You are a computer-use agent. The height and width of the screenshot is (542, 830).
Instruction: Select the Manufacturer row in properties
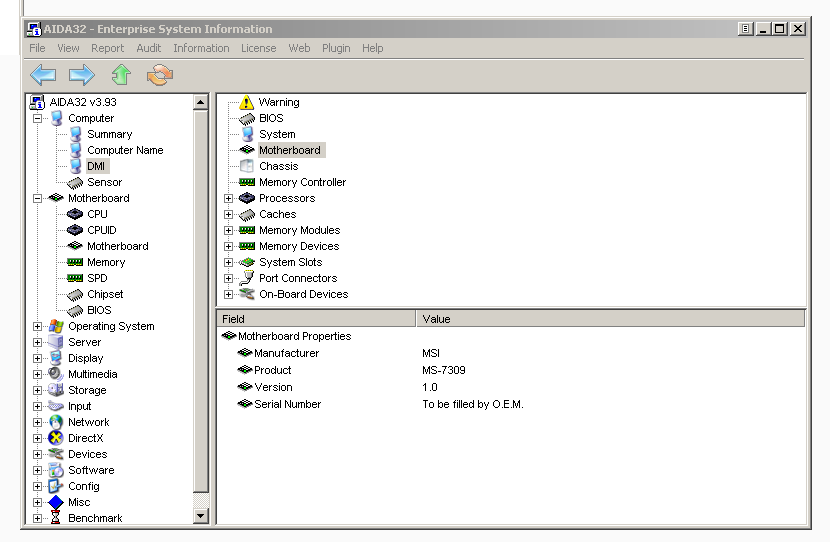(x=286, y=353)
